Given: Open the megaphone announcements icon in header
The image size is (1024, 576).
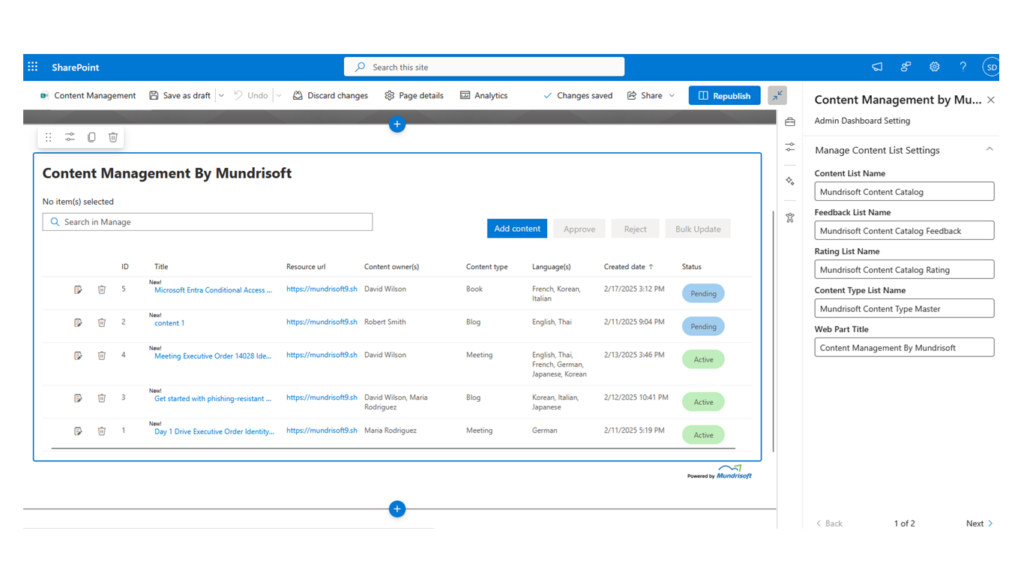Looking at the screenshot, I should click(x=876, y=67).
